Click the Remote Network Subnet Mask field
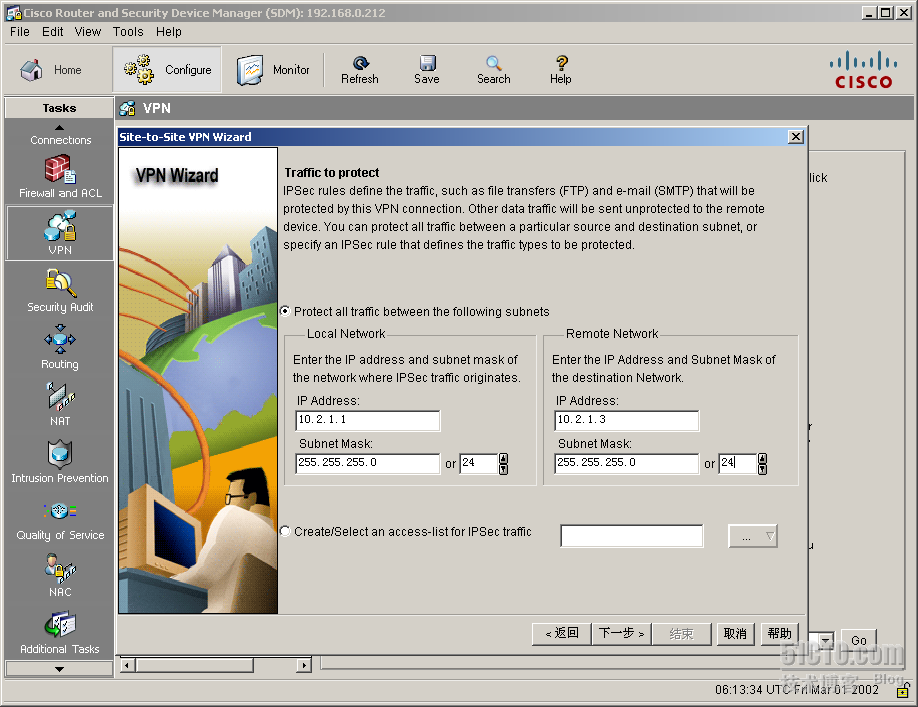Viewport: 918px width, 707px height. pos(626,463)
